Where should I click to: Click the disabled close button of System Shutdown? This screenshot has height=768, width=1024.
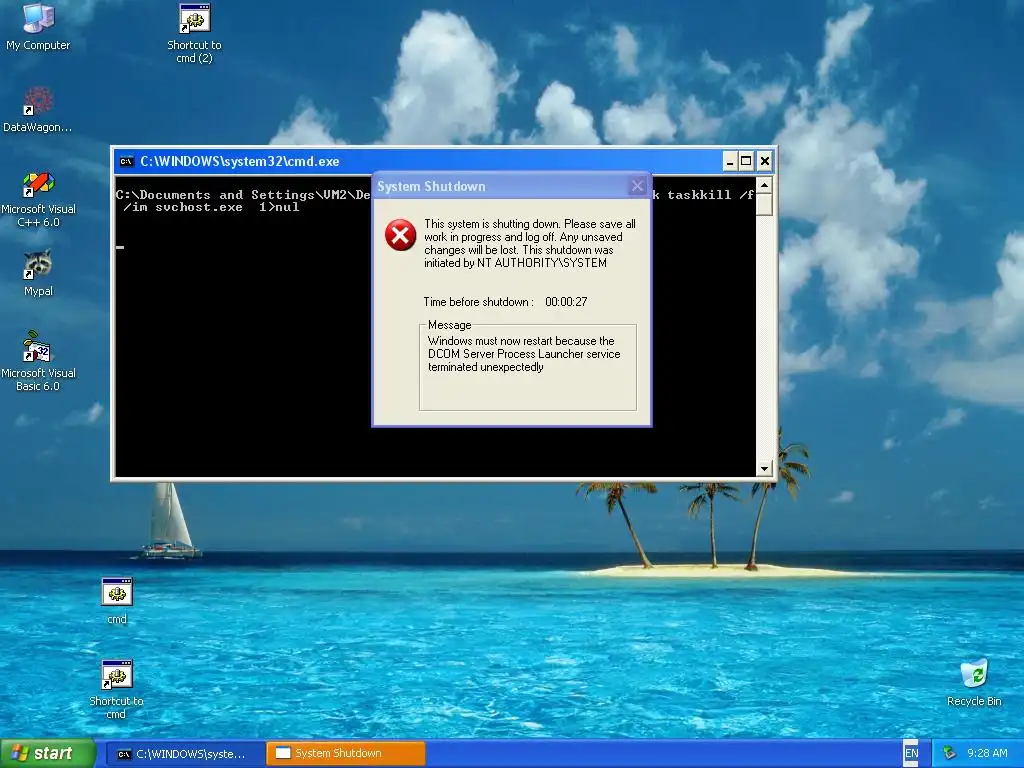pyautogui.click(x=637, y=186)
